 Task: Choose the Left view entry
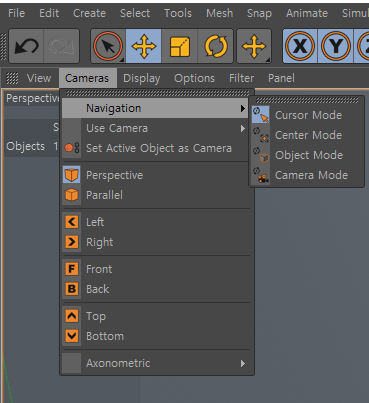point(95,222)
